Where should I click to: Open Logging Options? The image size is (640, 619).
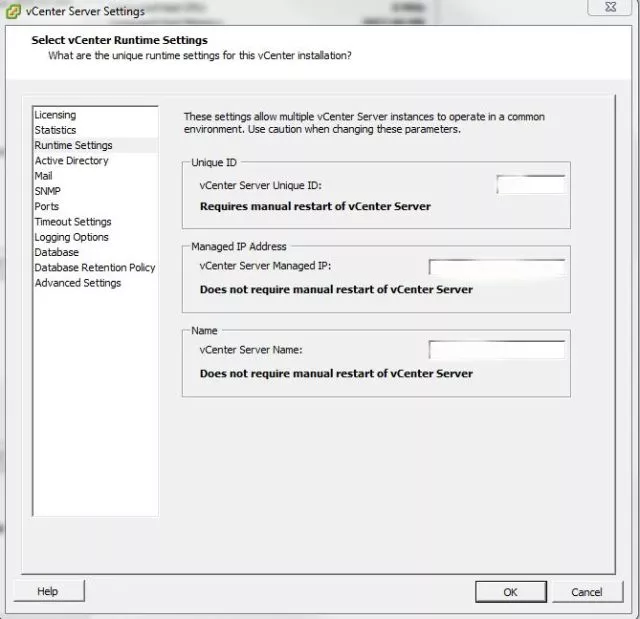point(96,237)
